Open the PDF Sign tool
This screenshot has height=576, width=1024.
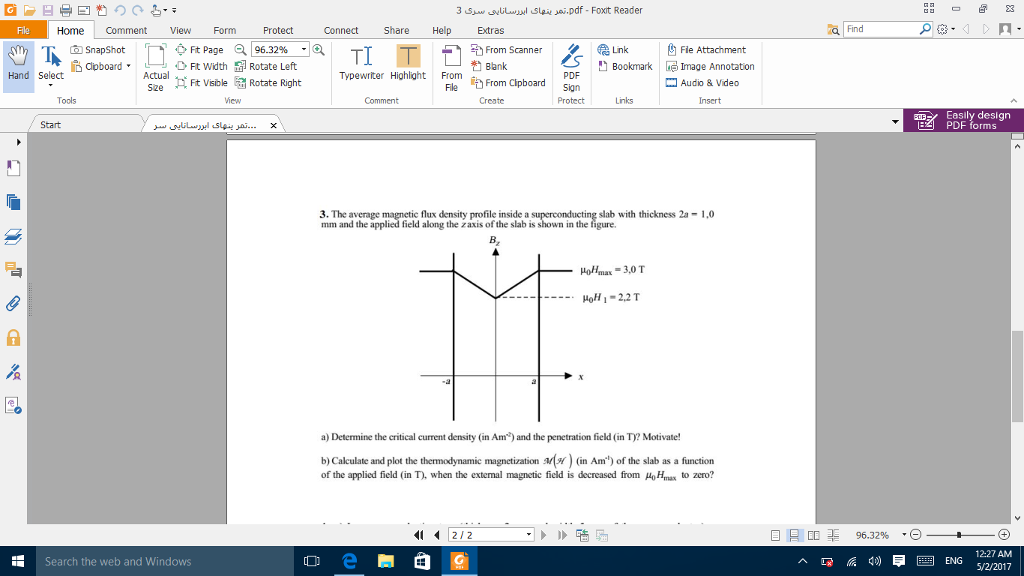coord(571,68)
